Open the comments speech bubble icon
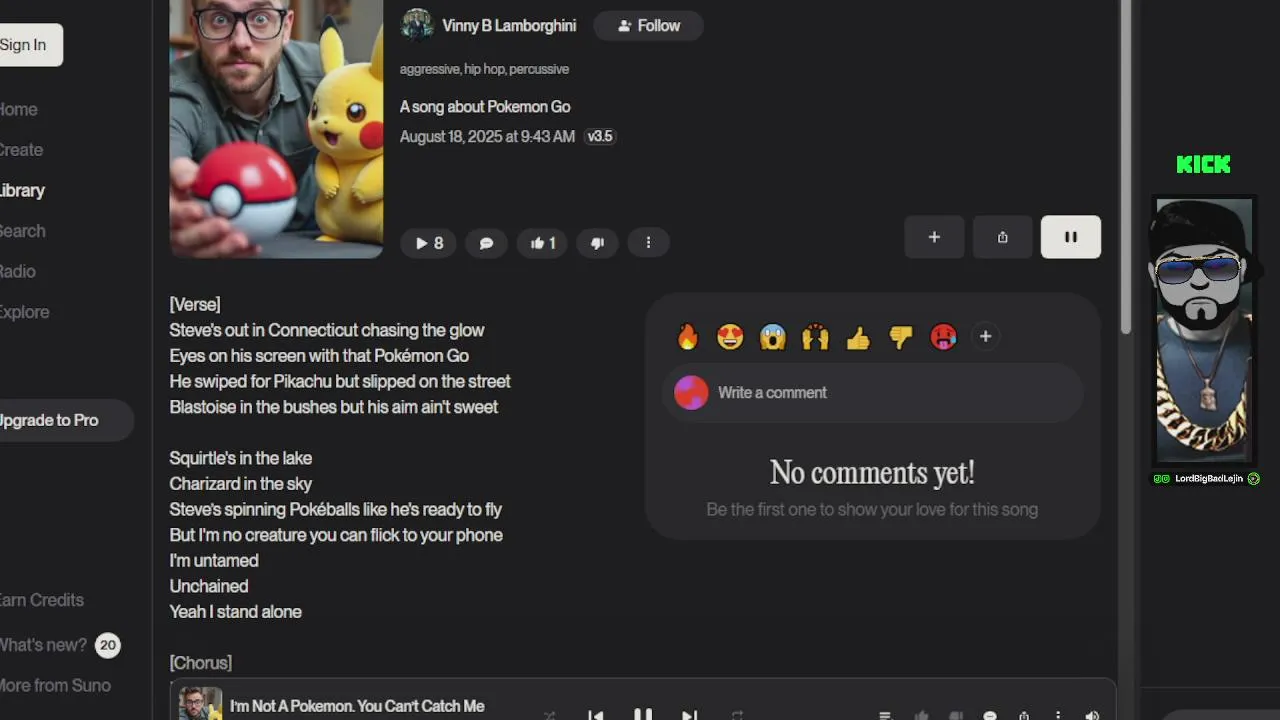 click(x=486, y=243)
